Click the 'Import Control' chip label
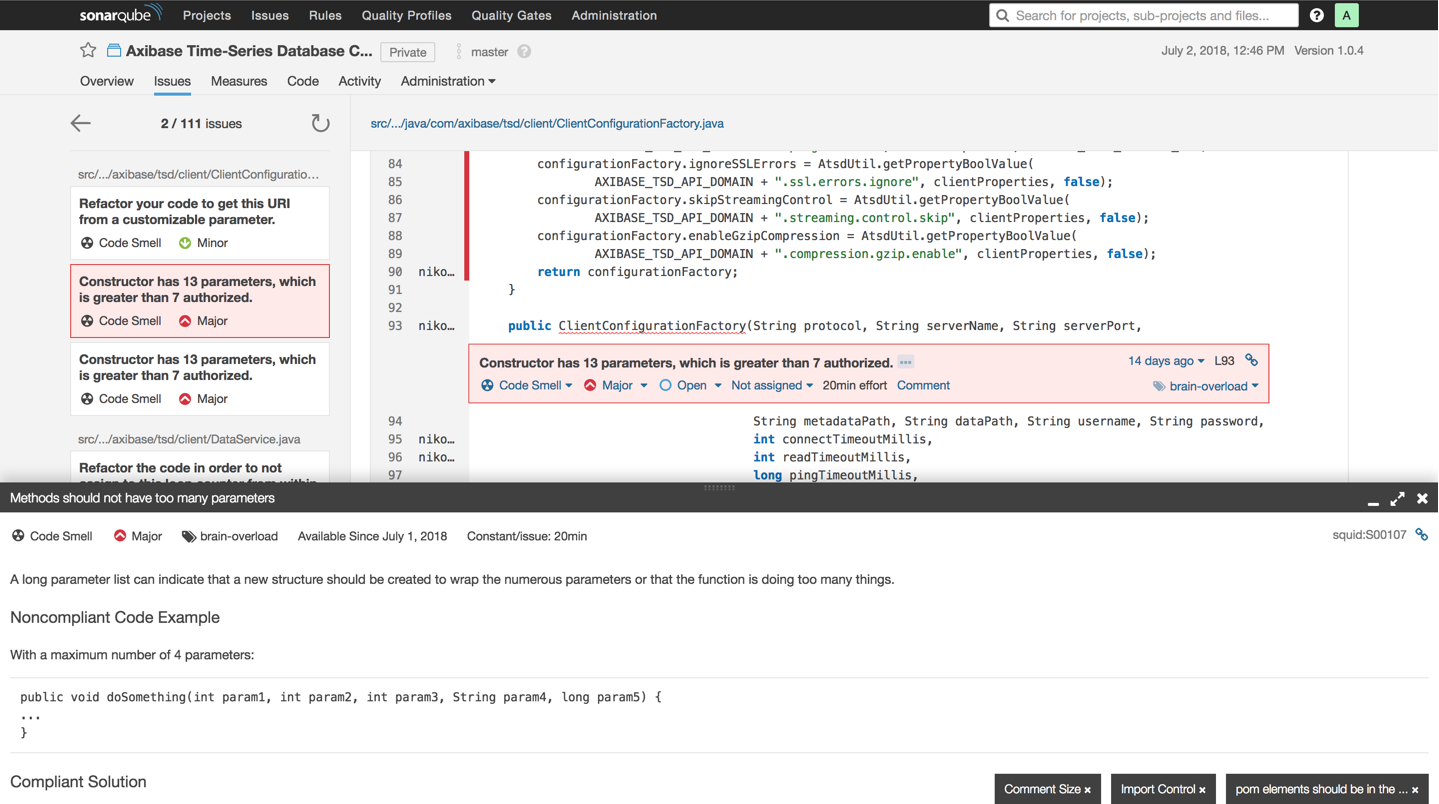1439x804 pixels. 1158,789
